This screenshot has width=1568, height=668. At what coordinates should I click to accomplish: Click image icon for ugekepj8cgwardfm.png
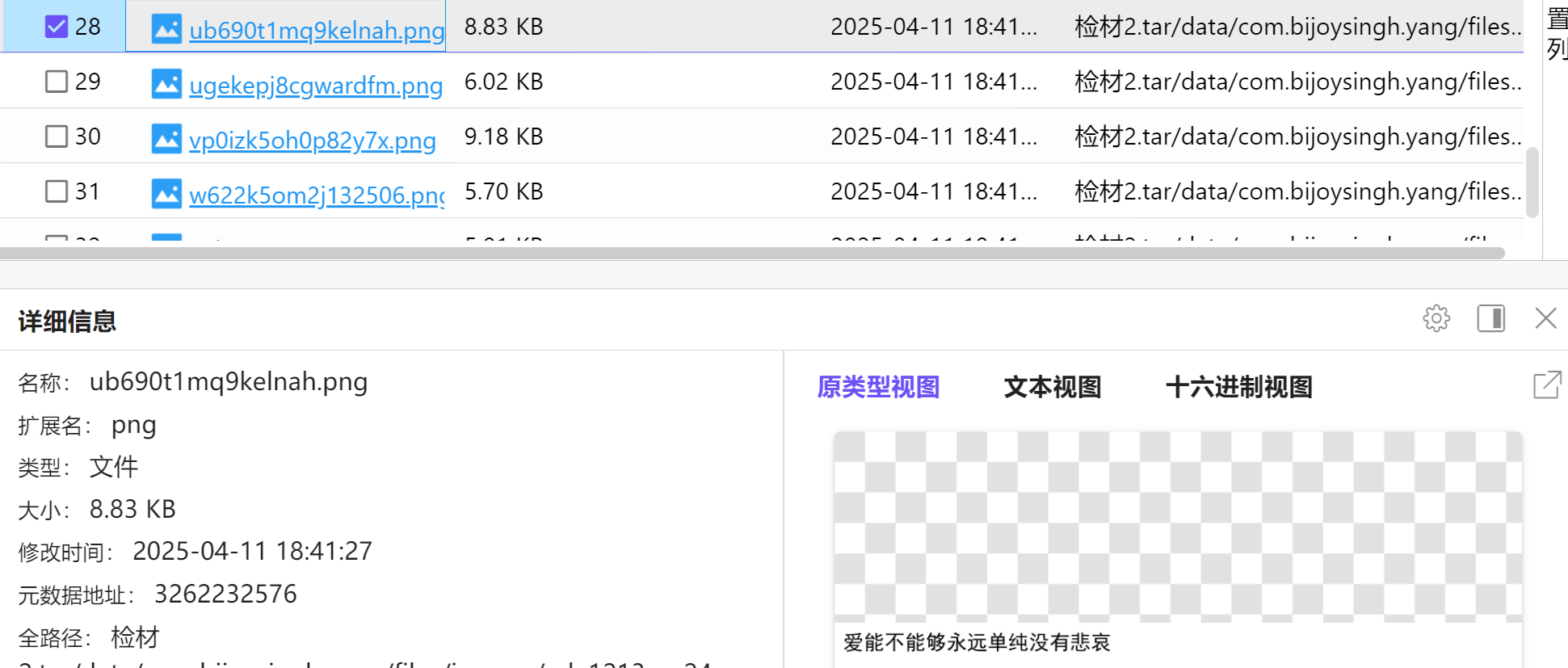166,84
